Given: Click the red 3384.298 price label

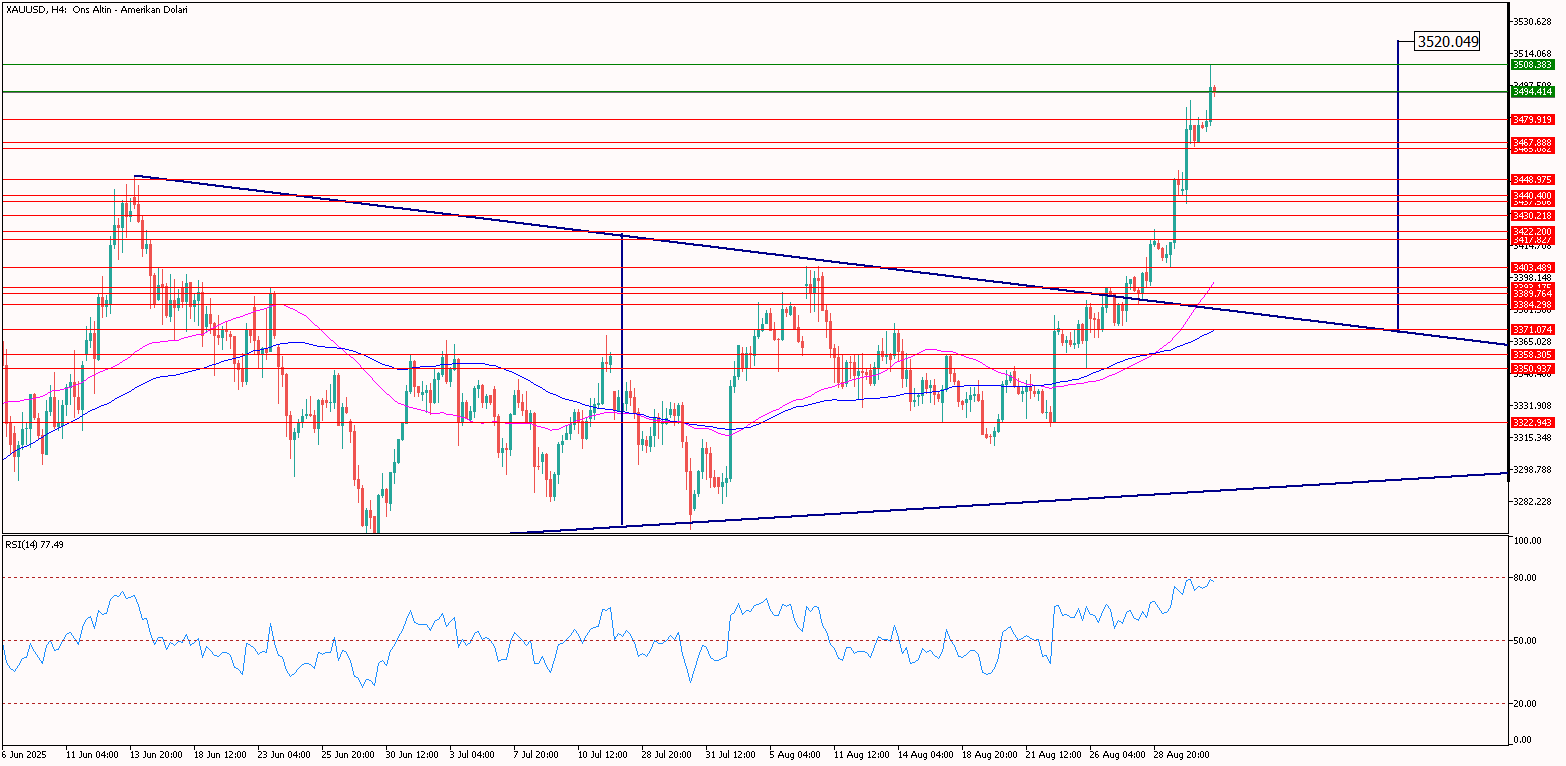Looking at the screenshot, I should [1532, 304].
